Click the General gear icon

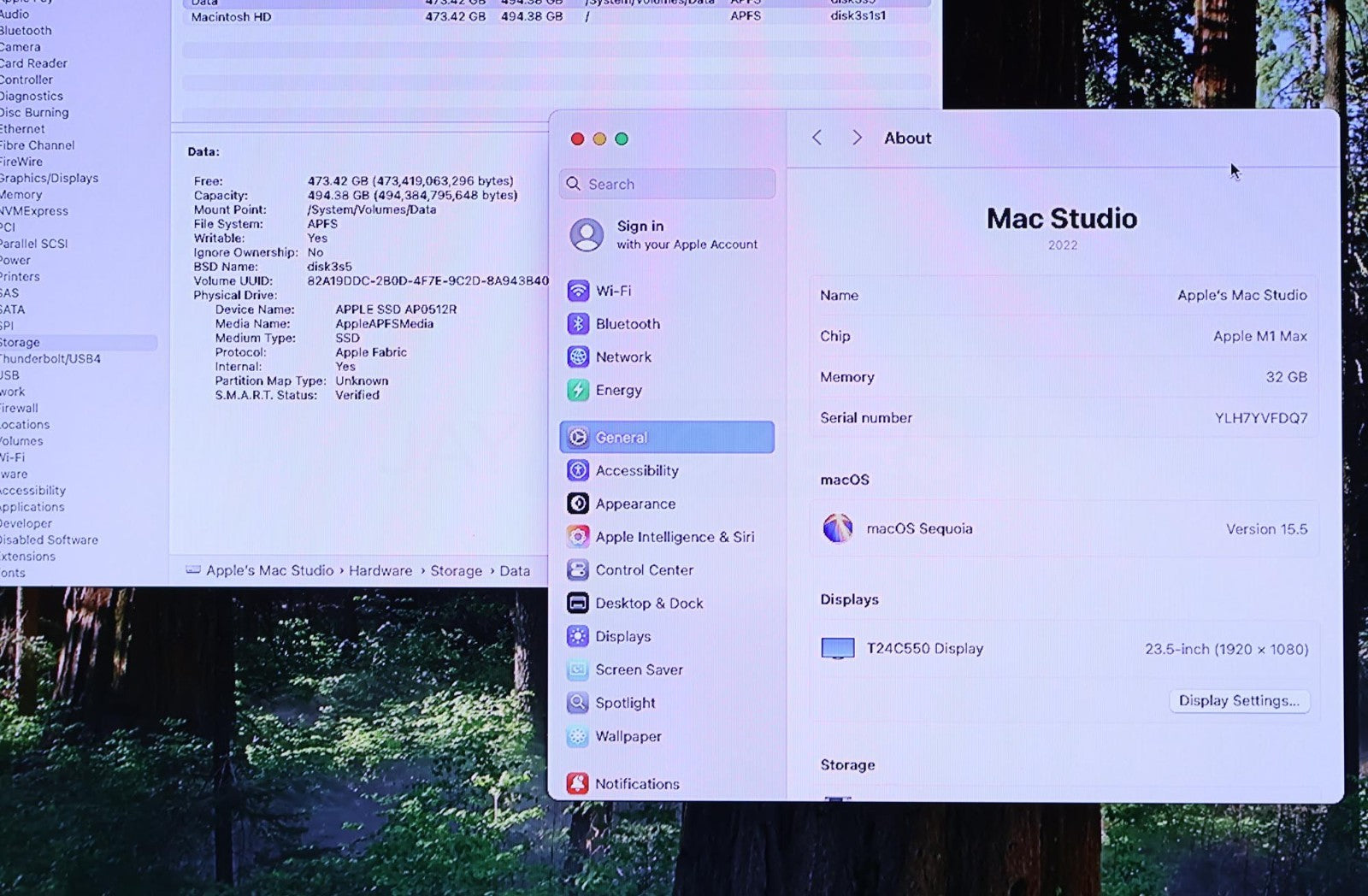click(x=578, y=437)
